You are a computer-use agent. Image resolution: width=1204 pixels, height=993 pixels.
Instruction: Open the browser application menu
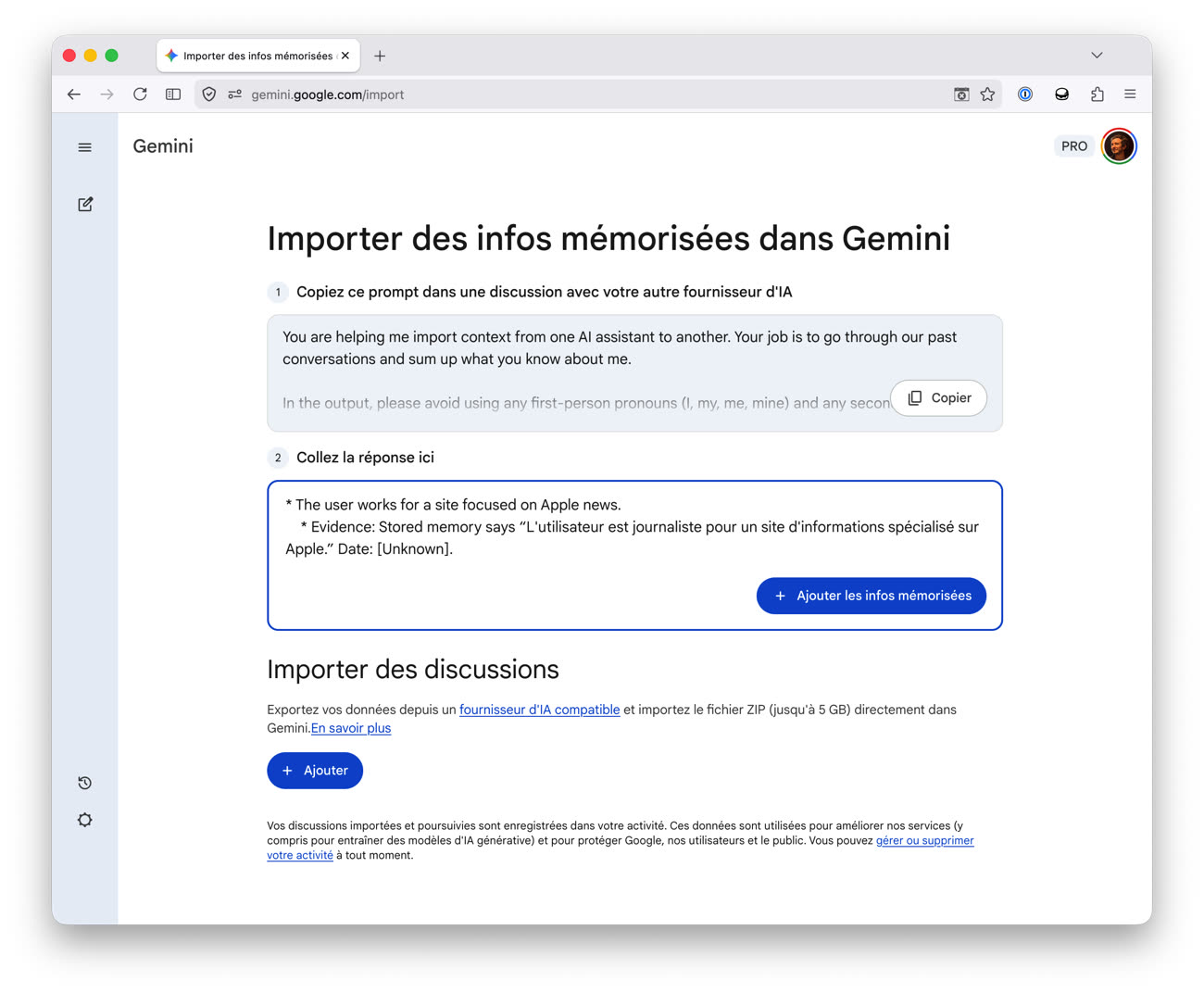(x=1130, y=94)
